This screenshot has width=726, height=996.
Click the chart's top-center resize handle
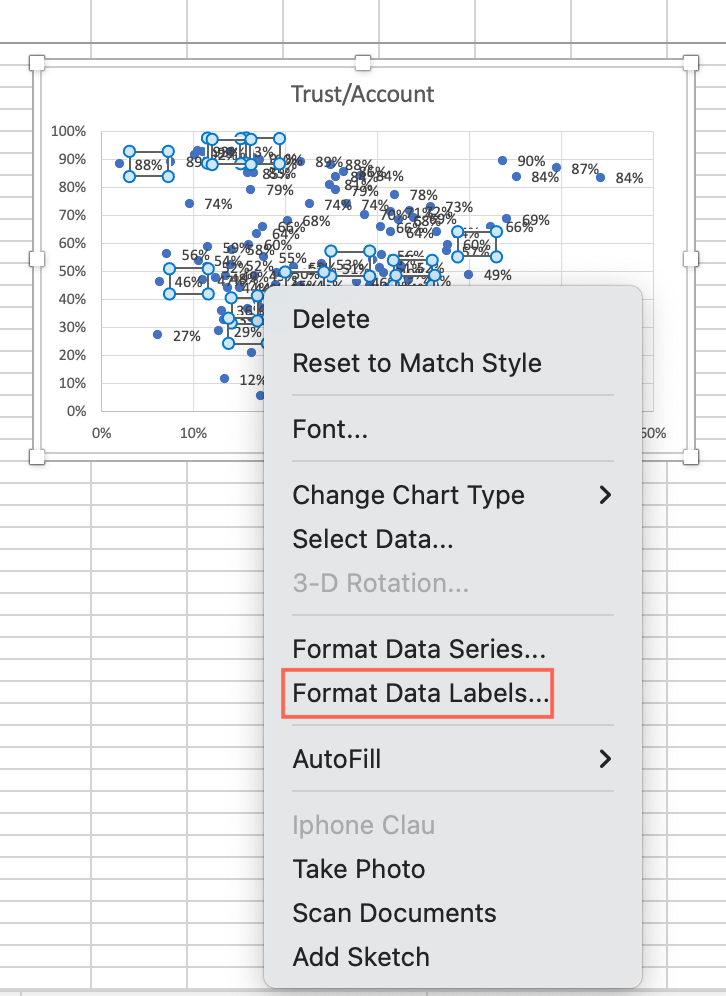click(364, 63)
